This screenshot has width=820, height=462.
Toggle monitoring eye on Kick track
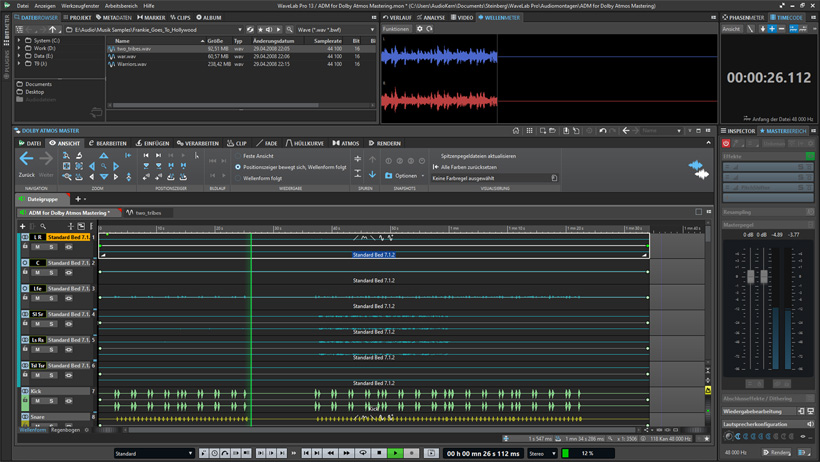[x=69, y=401]
